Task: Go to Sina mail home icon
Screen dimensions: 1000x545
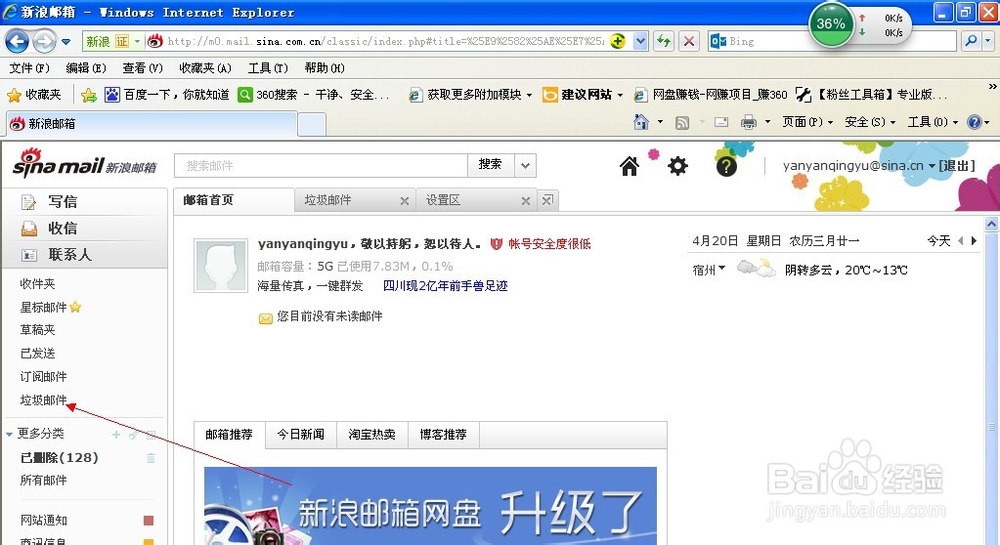Action: pyautogui.click(x=629, y=166)
